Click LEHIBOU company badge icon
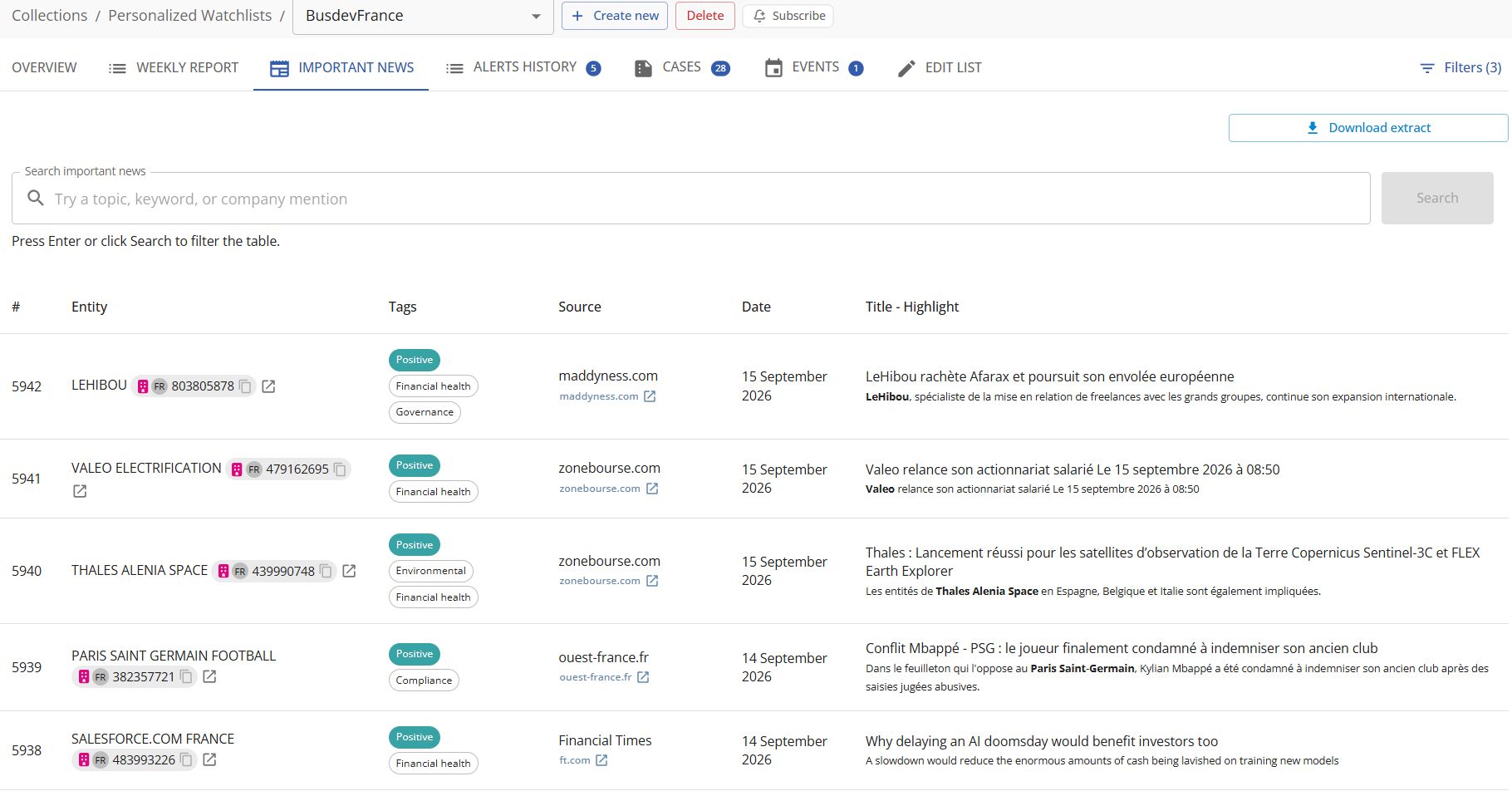1512x796 pixels. (x=143, y=386)
